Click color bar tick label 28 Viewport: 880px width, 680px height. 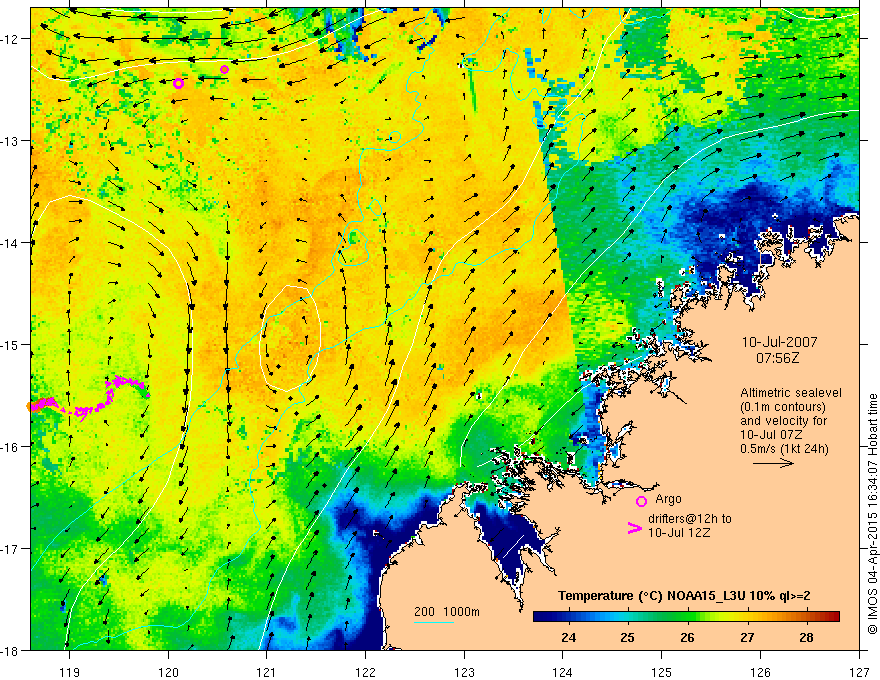(x=806, y=637)
